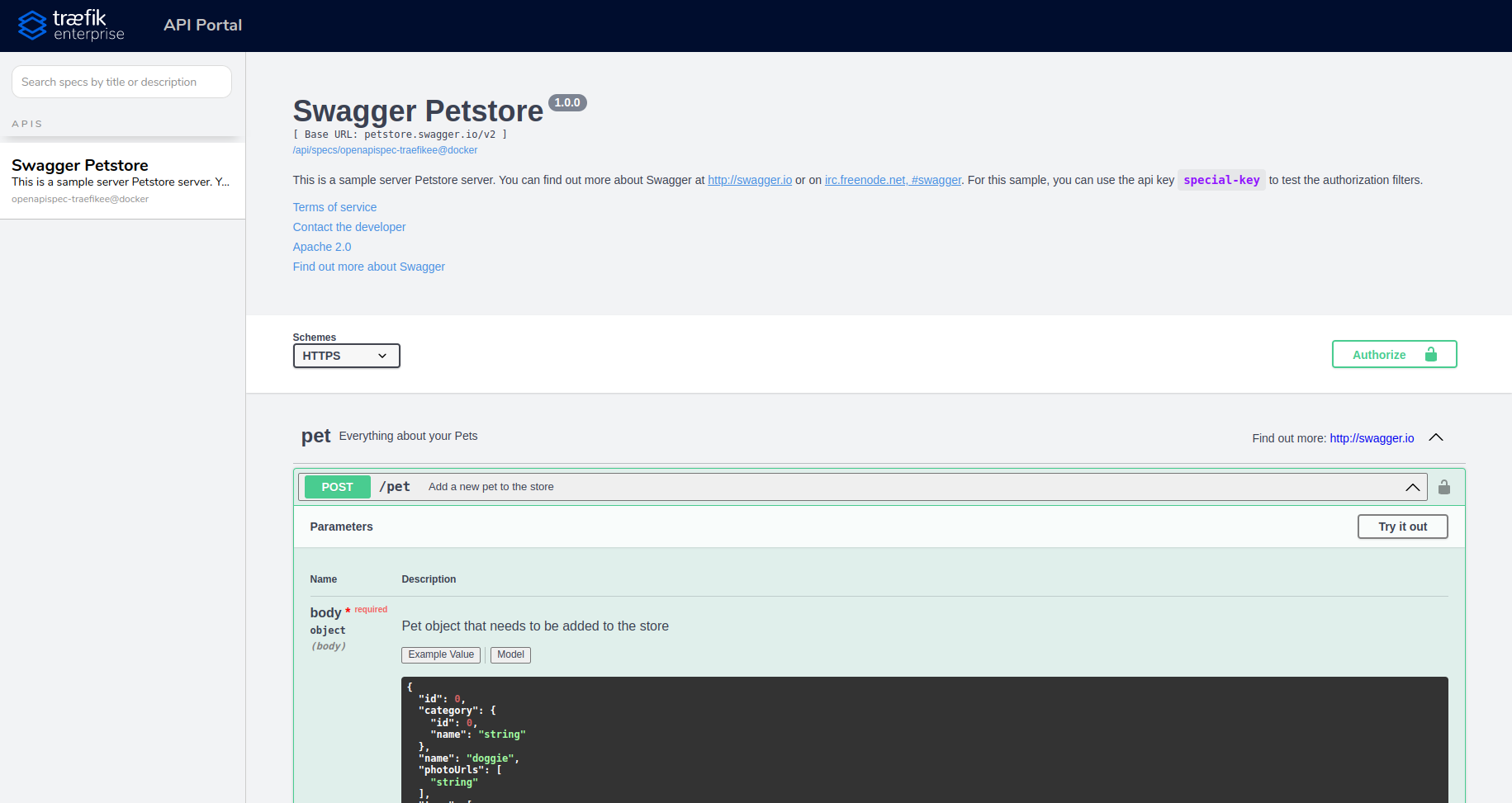This screenshot has height=803, width=1512.
Task: Click the green POST method badge
Action: [336, 487]
